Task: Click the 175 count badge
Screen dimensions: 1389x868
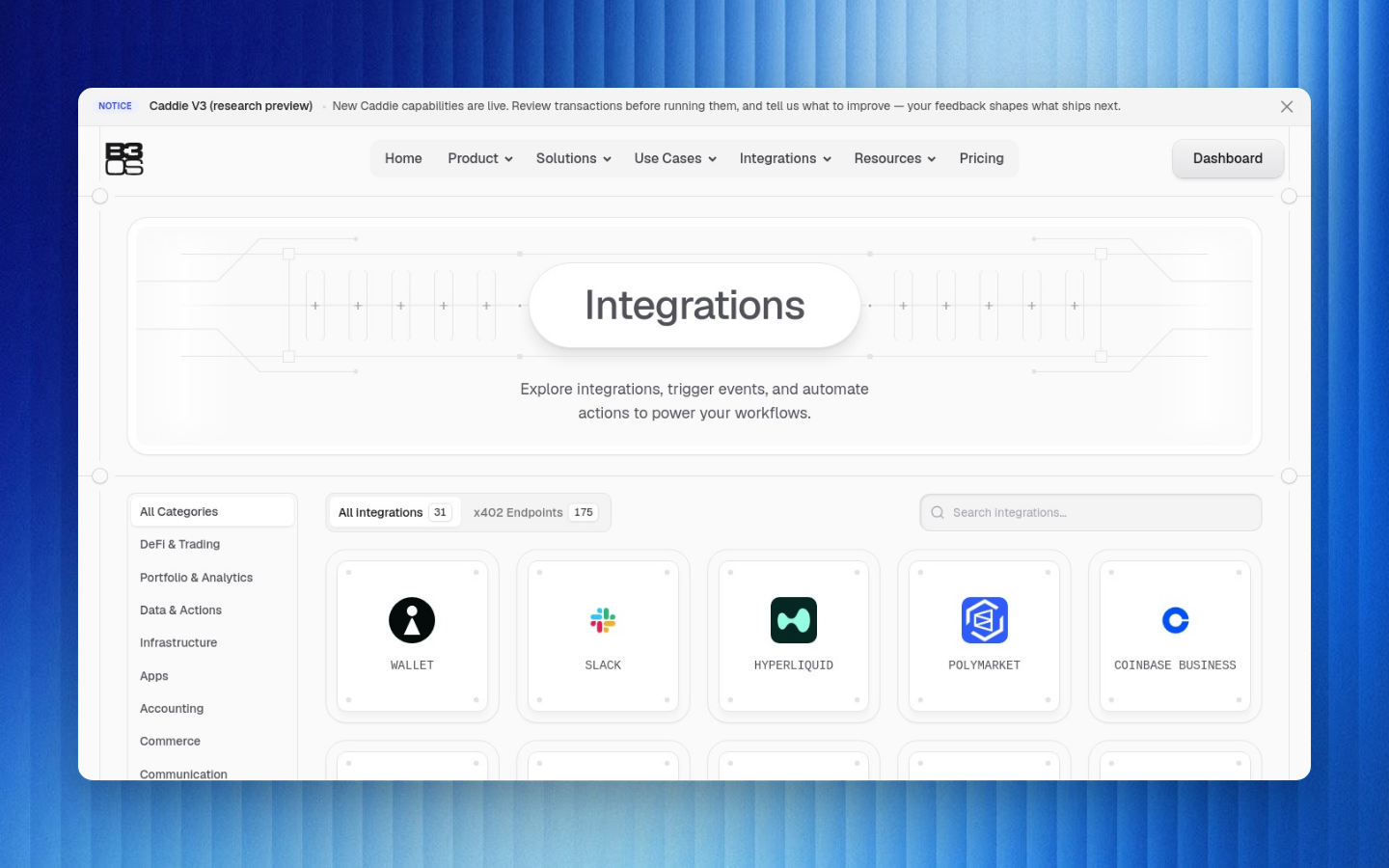Action: coord(584,513)
